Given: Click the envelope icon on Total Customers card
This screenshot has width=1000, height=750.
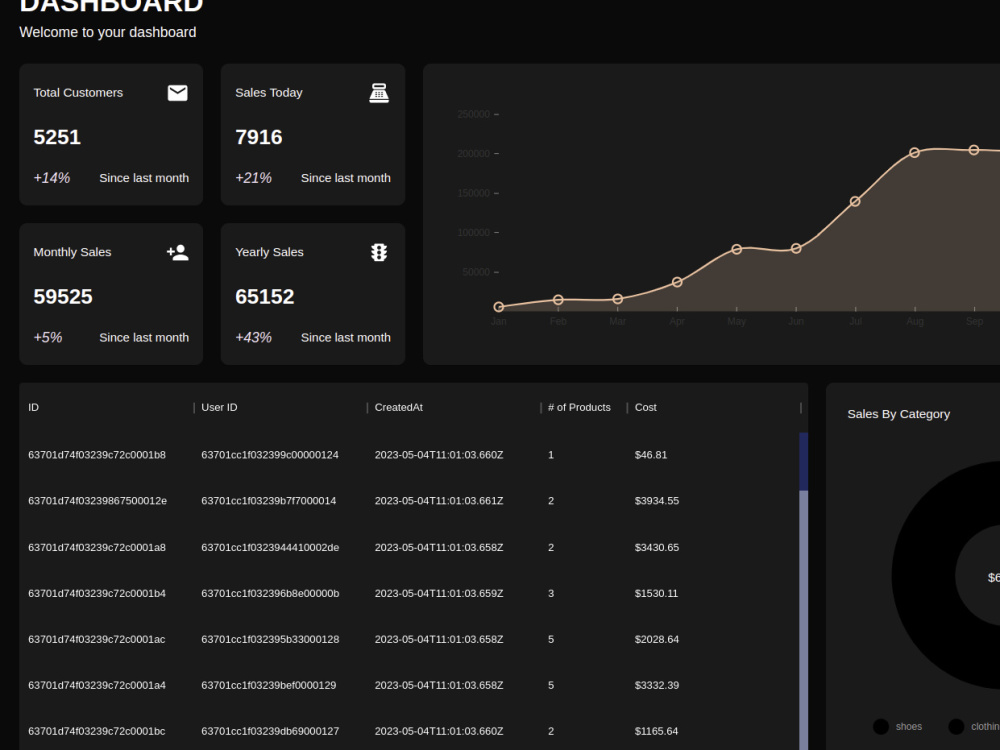Looking at the screenshot, I should 177,93.
